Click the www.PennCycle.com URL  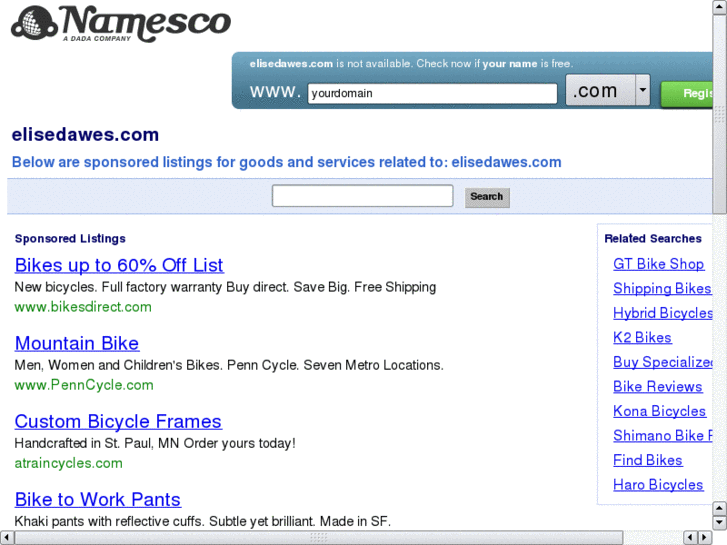(x=84, y=385)
